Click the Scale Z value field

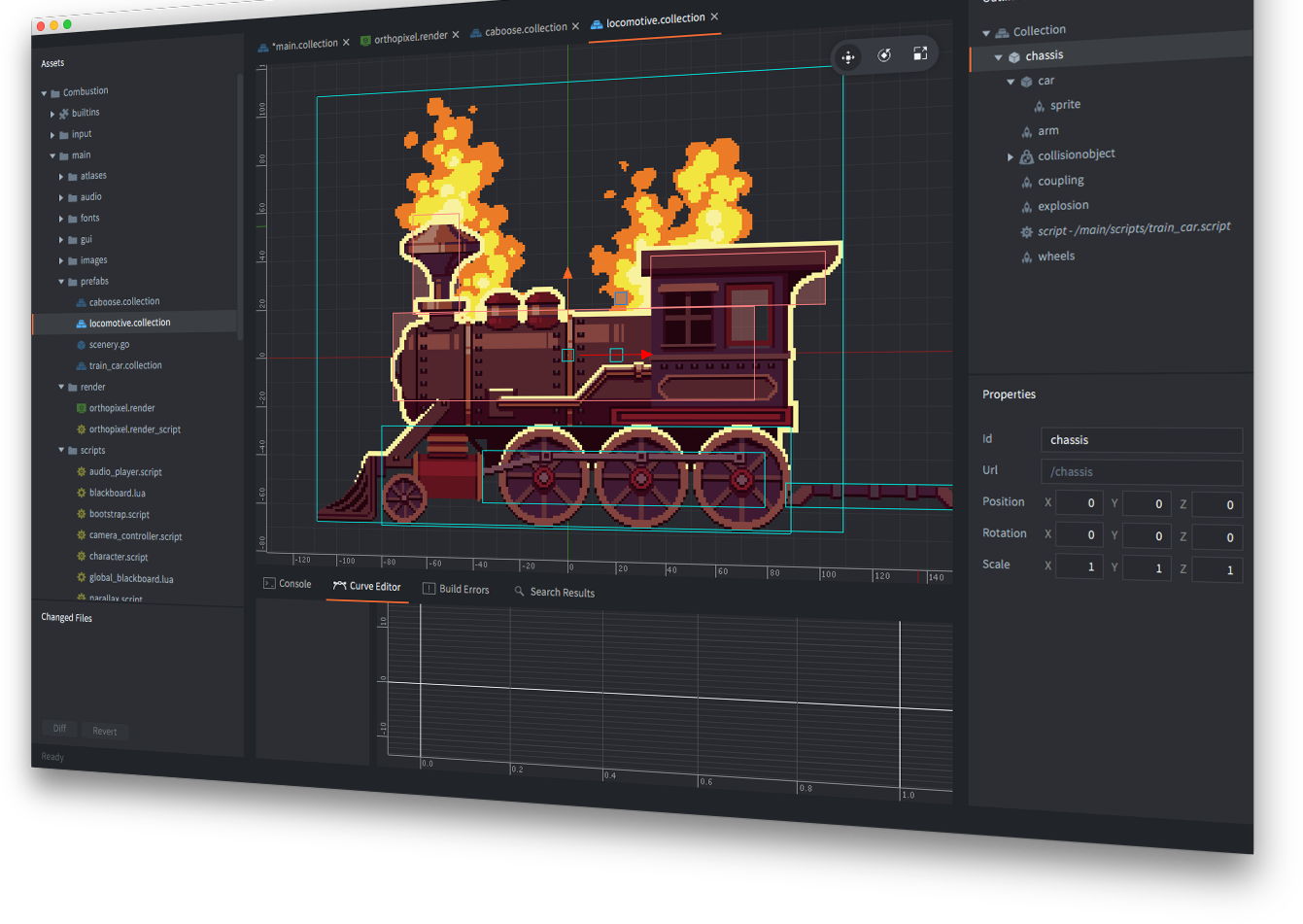(x=1217, y=569)
